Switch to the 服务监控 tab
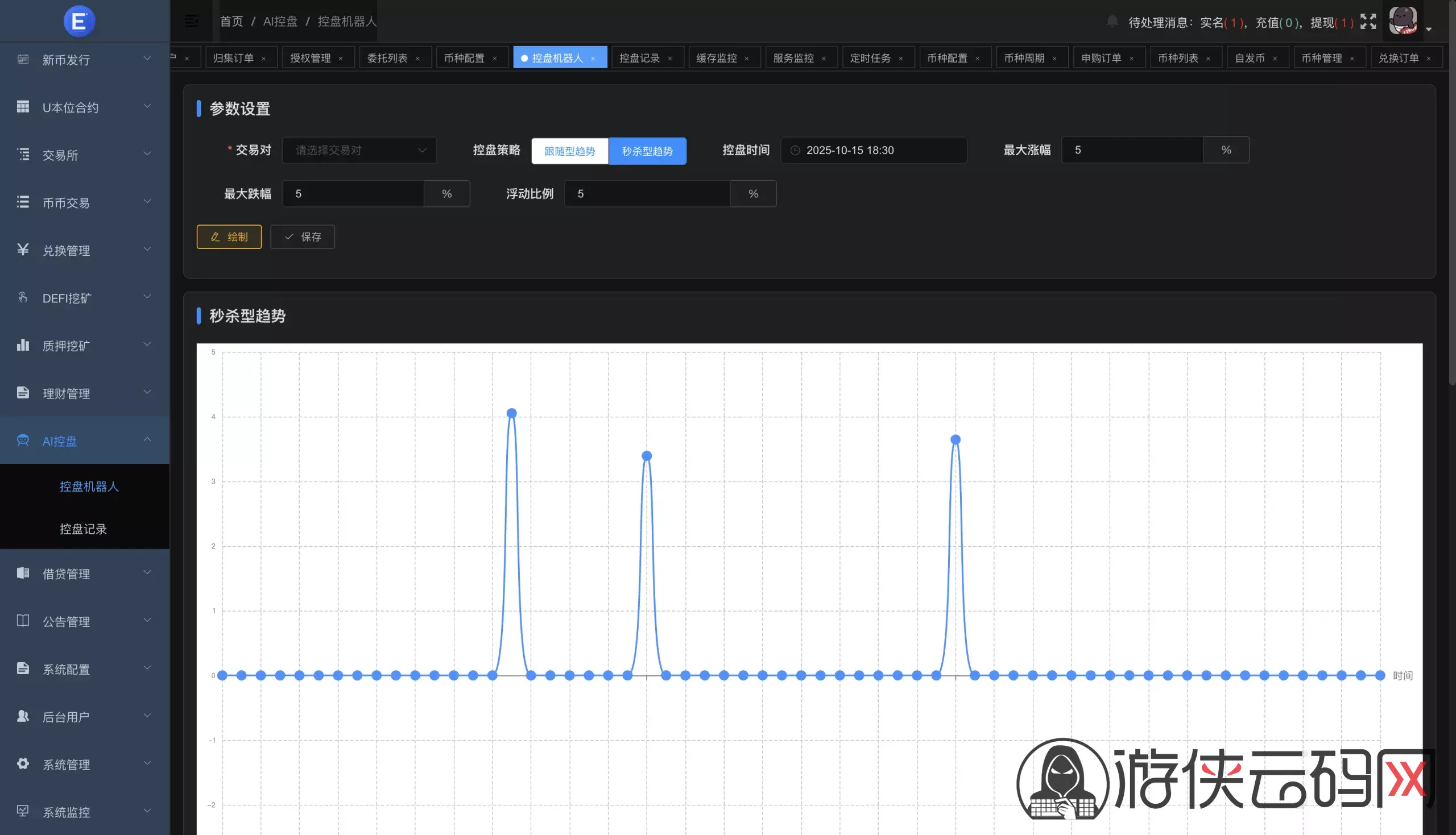Viewport: 1456px width, 835px height. [793, 58]
